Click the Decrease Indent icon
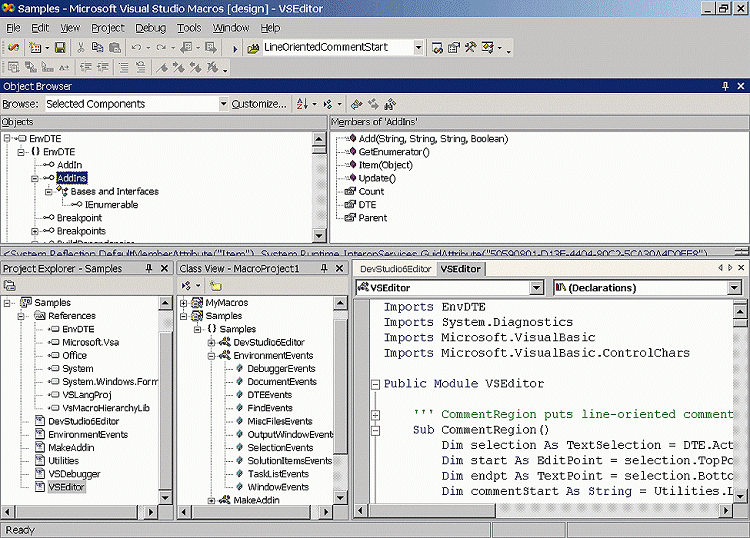The width and height of the screenshot is (750, 538). [86, 67]
